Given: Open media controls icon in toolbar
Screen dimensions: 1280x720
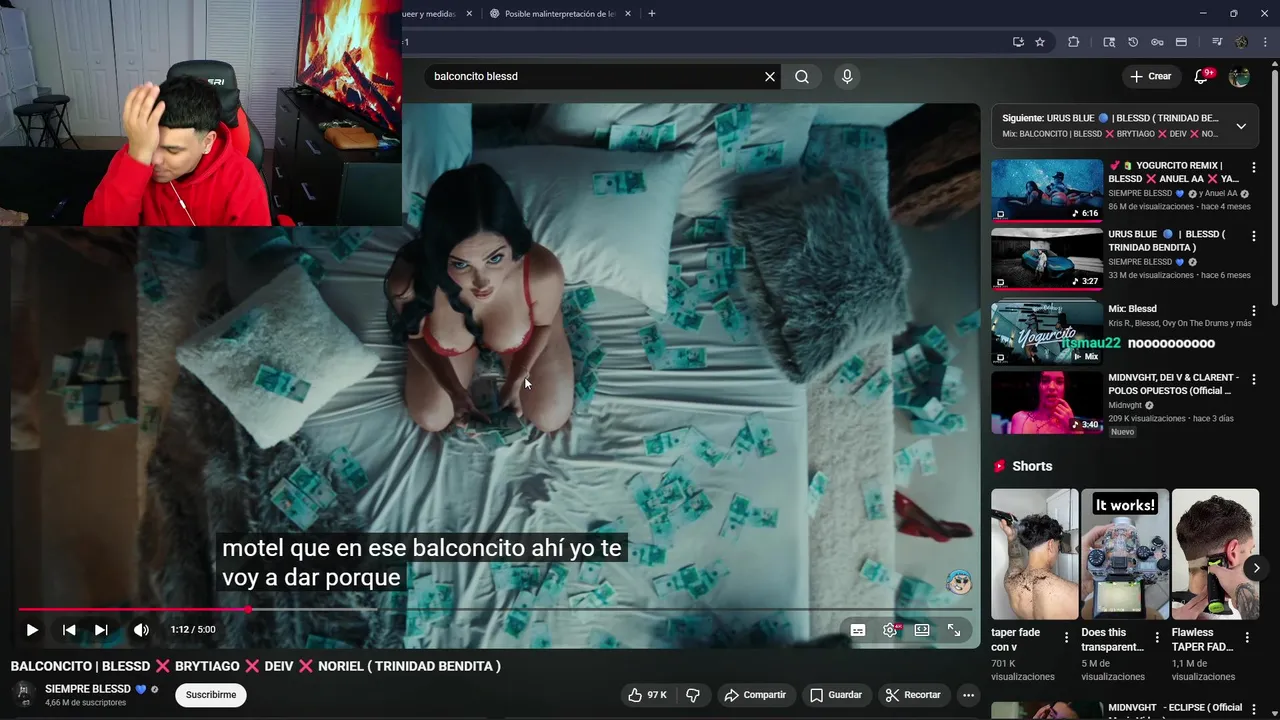Looking at the screenshot, I should click(1217, 42).
